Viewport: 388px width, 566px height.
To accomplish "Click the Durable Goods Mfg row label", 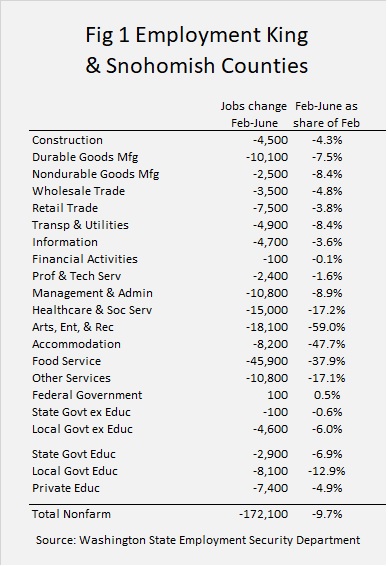I will 85,157.
